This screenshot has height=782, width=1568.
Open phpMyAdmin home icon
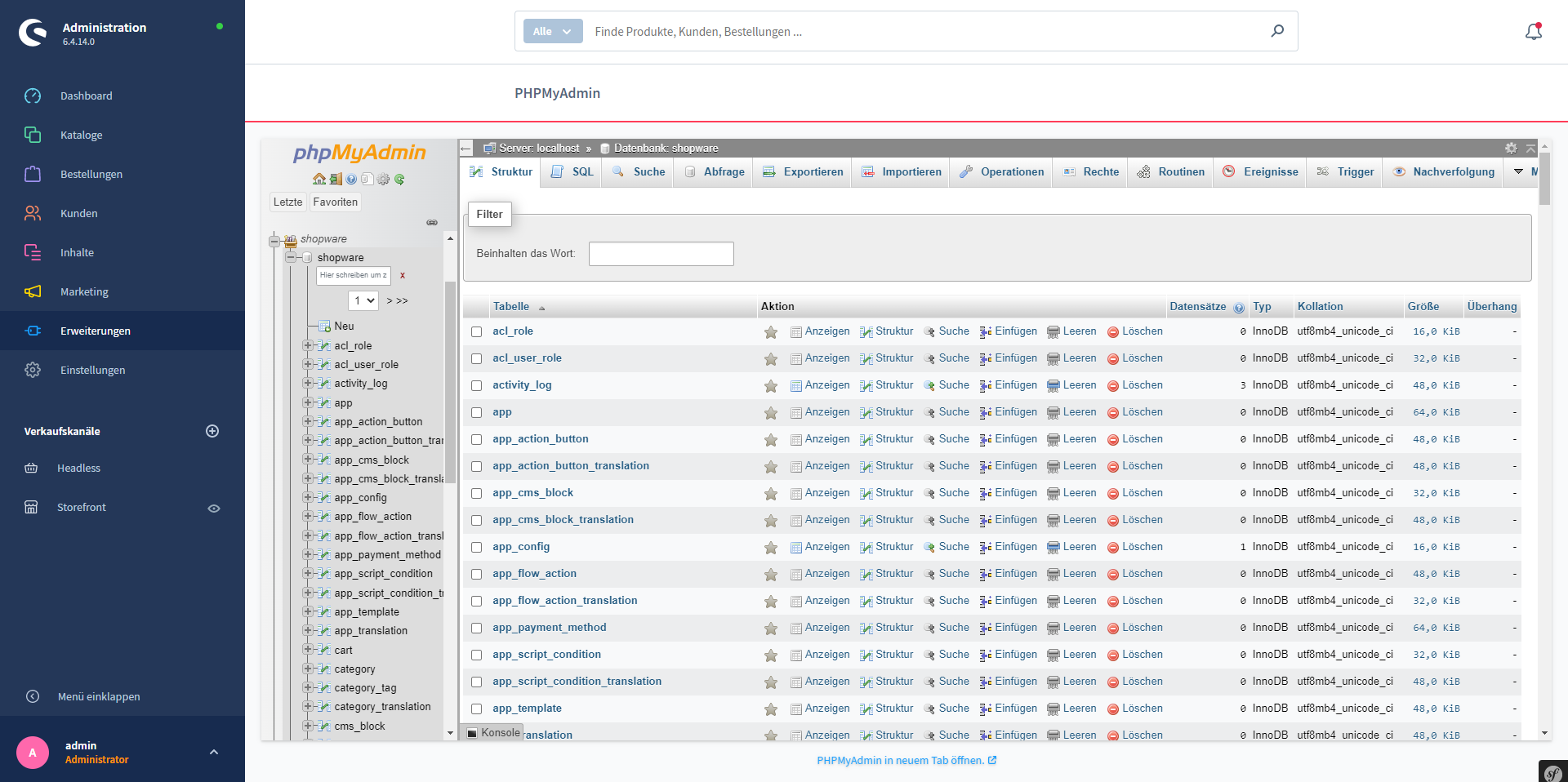319,180
